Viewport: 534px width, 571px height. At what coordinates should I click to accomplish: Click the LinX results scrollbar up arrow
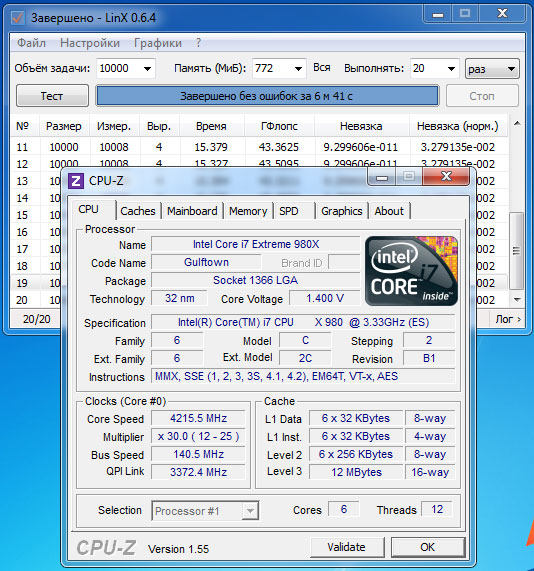point(517,123)
